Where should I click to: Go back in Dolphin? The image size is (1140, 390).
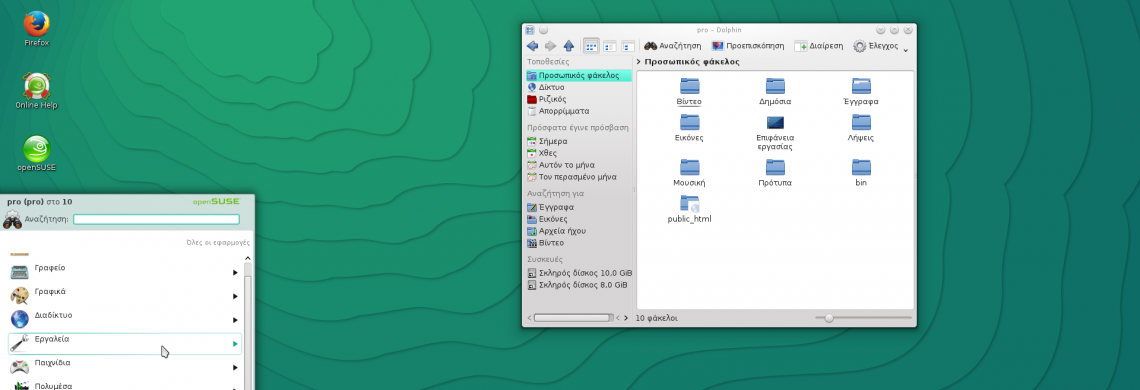click(x=532, y=46)
